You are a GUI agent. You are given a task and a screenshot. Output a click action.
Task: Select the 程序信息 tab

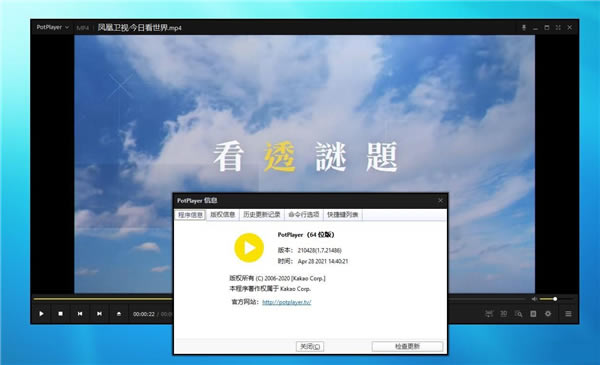(x=190, y=215)
